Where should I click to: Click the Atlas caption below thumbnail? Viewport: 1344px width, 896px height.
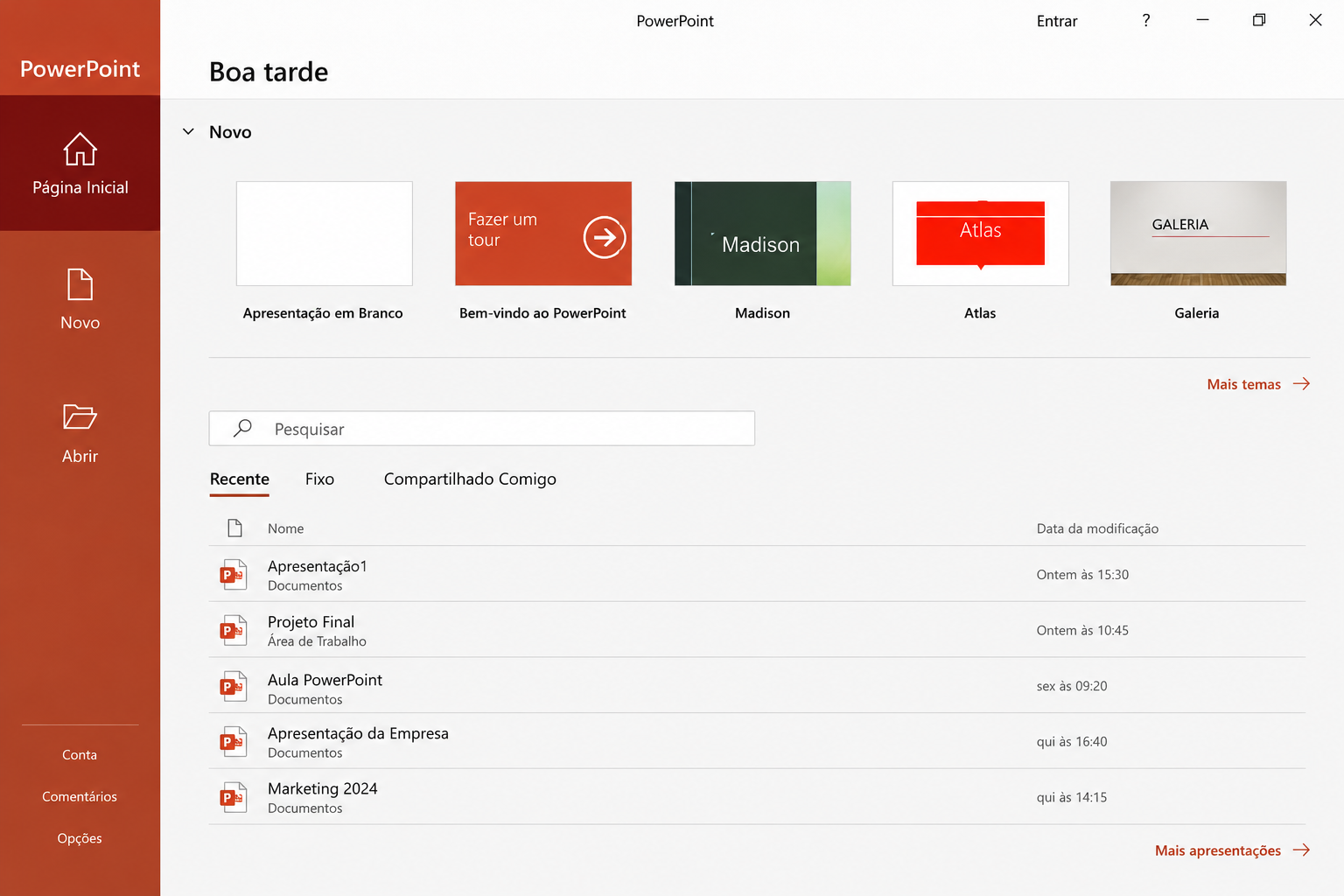click(x=980, y=313)
